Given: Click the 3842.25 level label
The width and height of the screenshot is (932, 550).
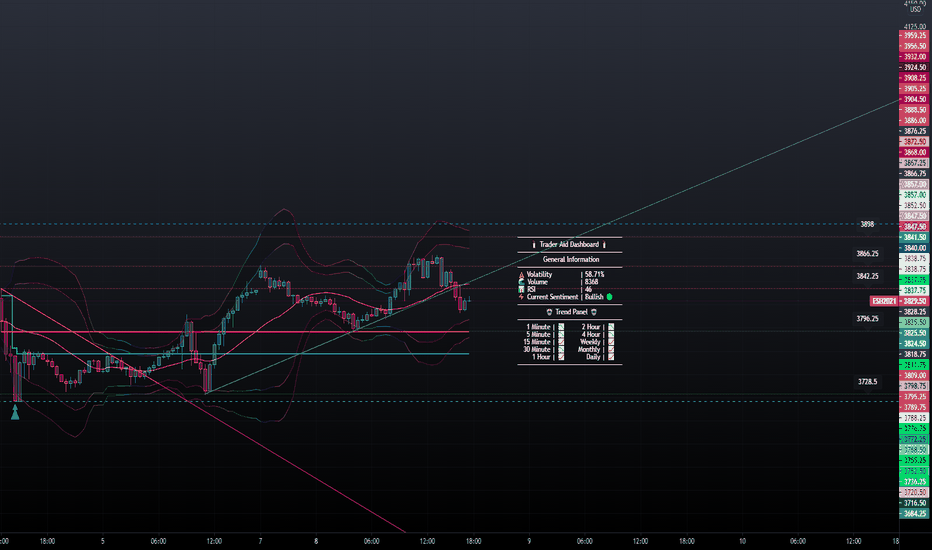Looking at the screenshot, I should pos(867,276).
